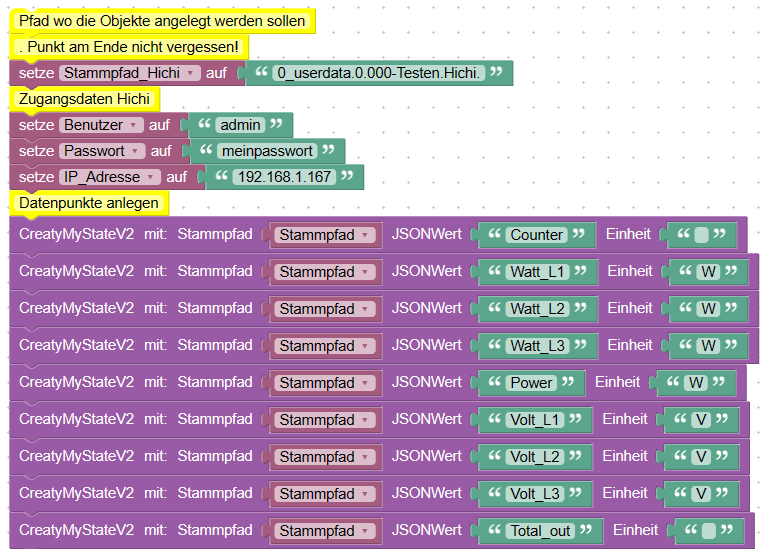
Task: Select 'setze' label of the Passwort block
Action: click(x=36, y=151)
